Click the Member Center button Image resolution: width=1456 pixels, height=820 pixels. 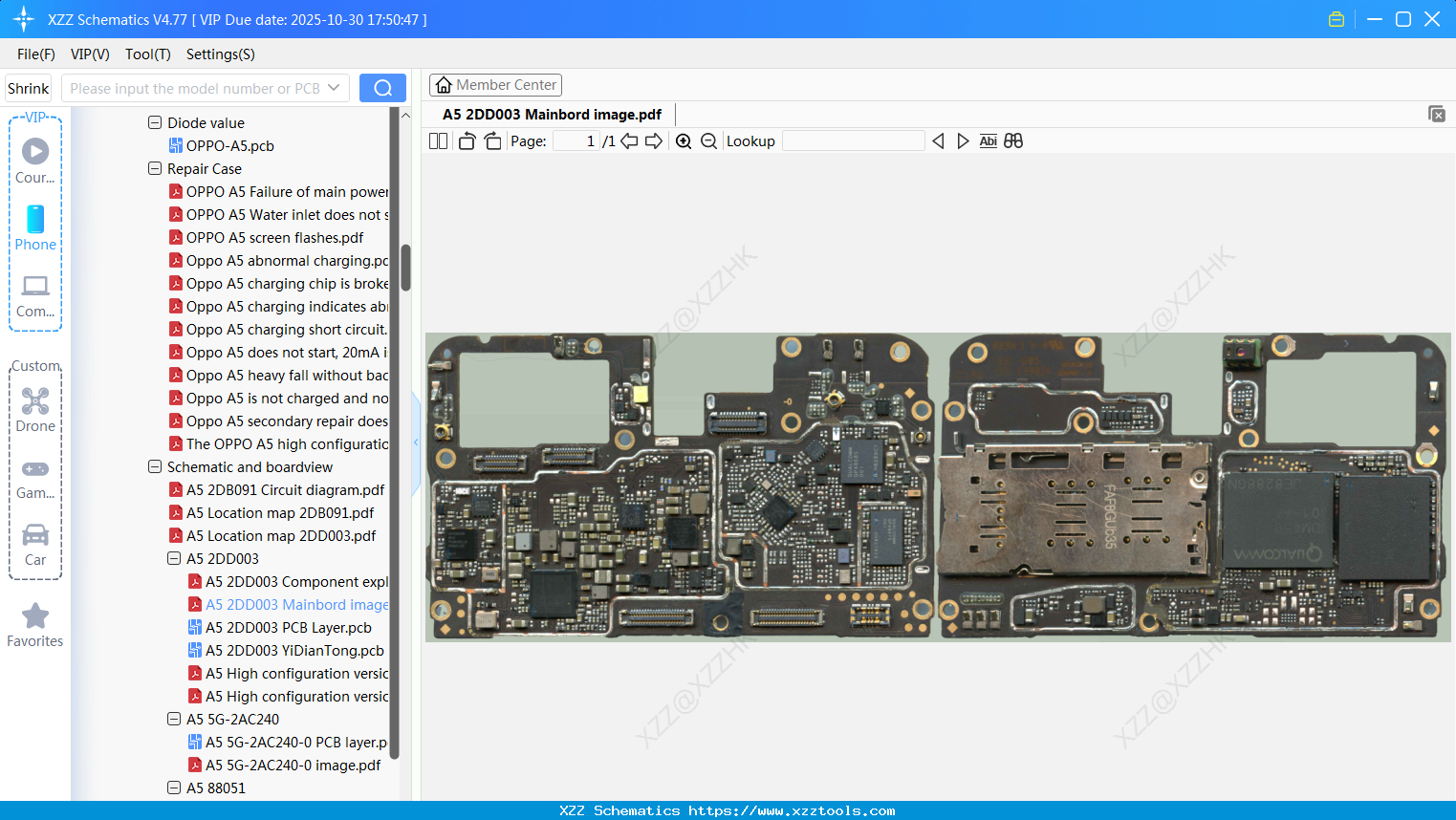point(495,84)
